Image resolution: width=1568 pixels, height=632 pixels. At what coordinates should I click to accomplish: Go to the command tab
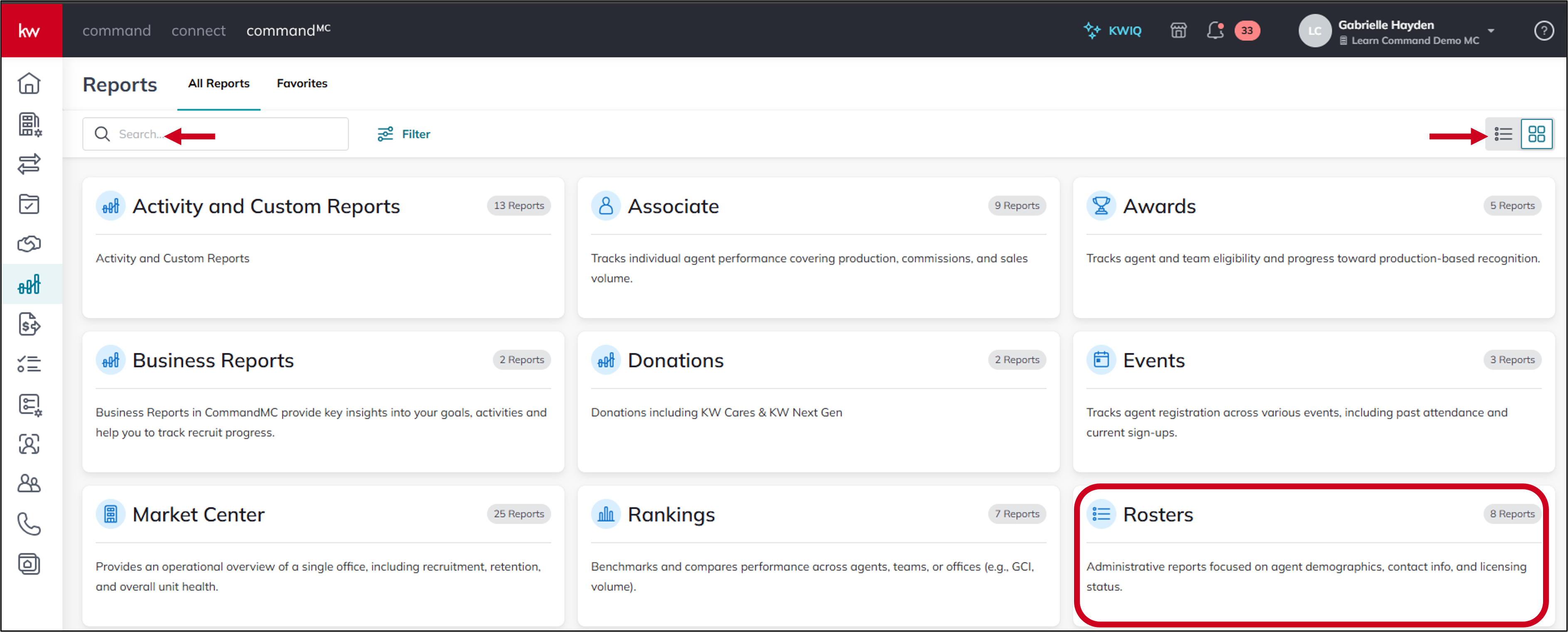click(116, 30)
